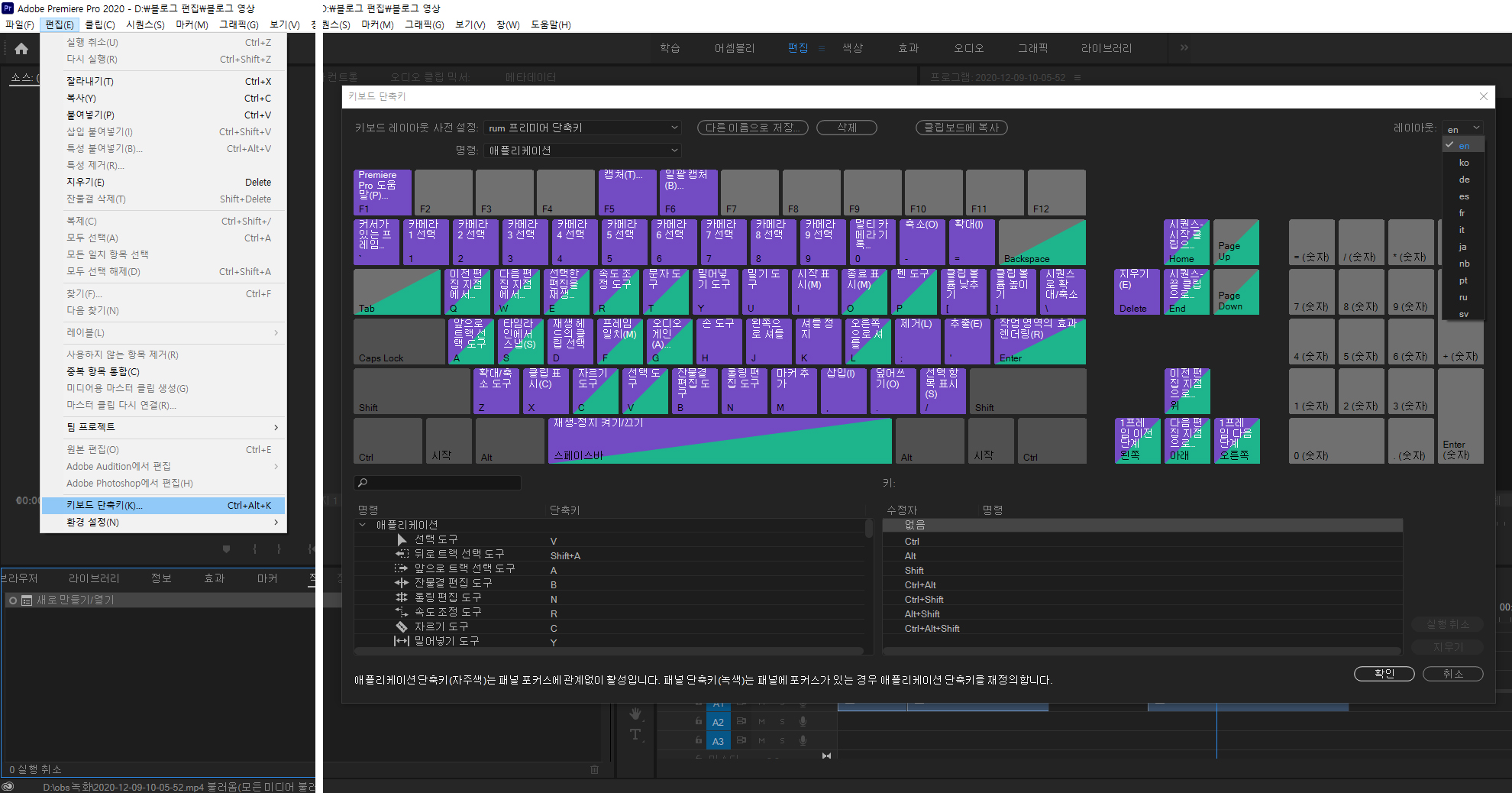Toggle A3 track targeting
The width and height of the screenshot is (1512, 793).
click(718, 741)
